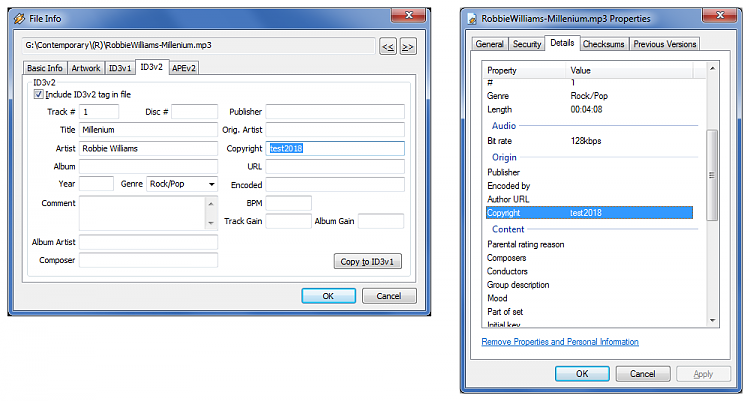Select the Part of set row
Screen dimensions: 750x401
(589, 312)
